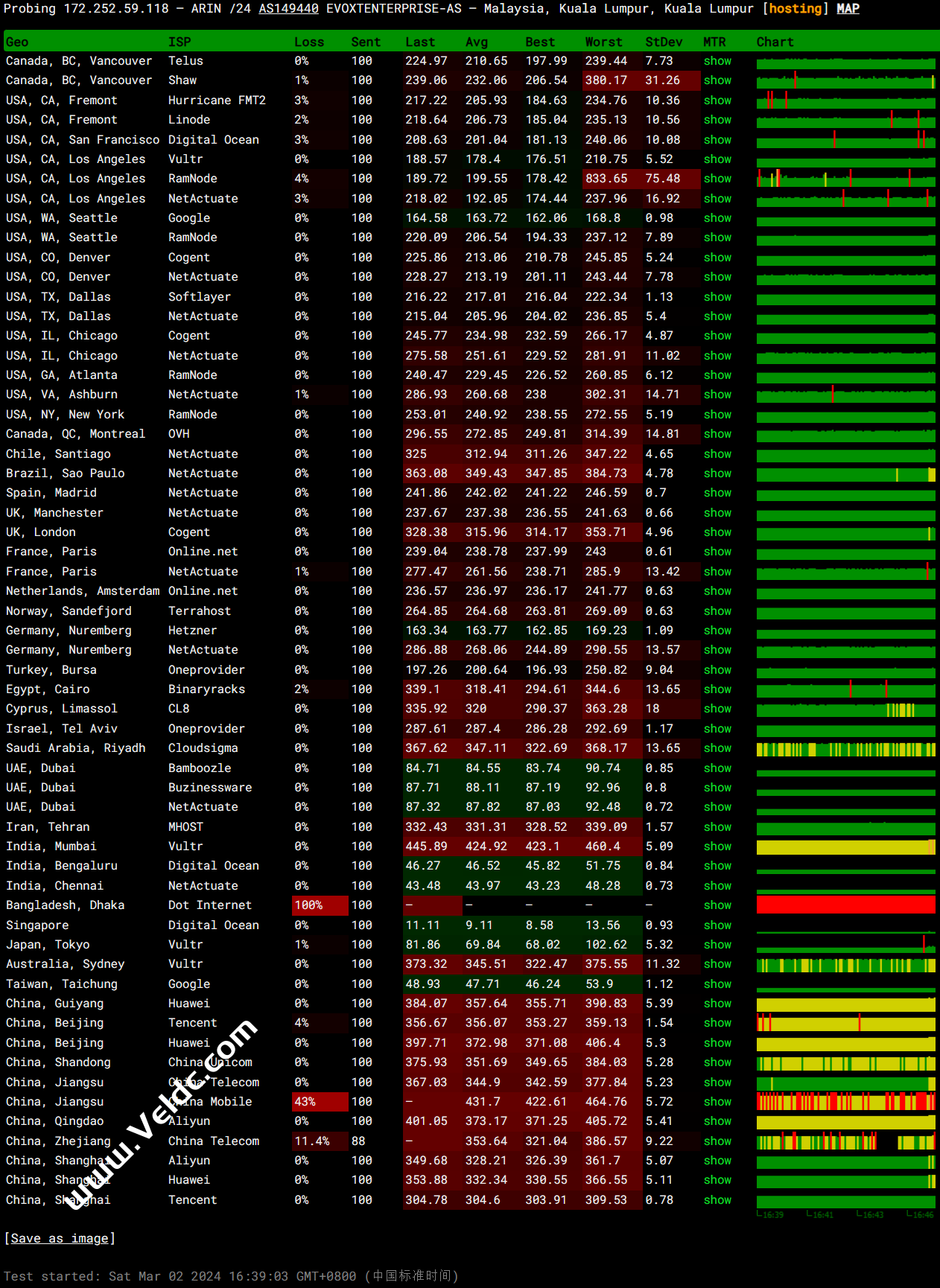The image size is (940, 1288).
Task: Click the Save as image link
Action: 60,1238
